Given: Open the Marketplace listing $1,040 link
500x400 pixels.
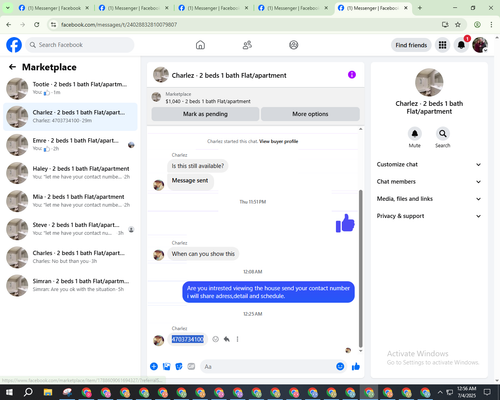Looking at the screenshot, I should 208,101.
